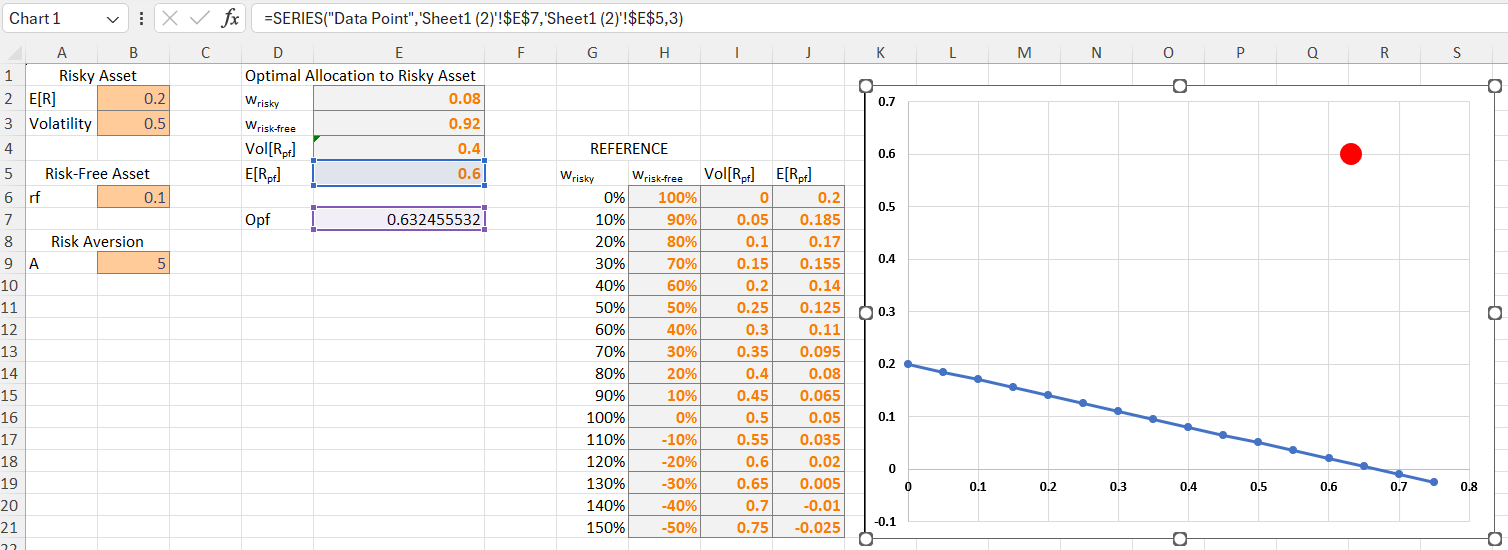This screenshot has width=1508, height=550.
Task: Select the -0.01 cell in the E[Rpf] column
Action: pos(808,505)
